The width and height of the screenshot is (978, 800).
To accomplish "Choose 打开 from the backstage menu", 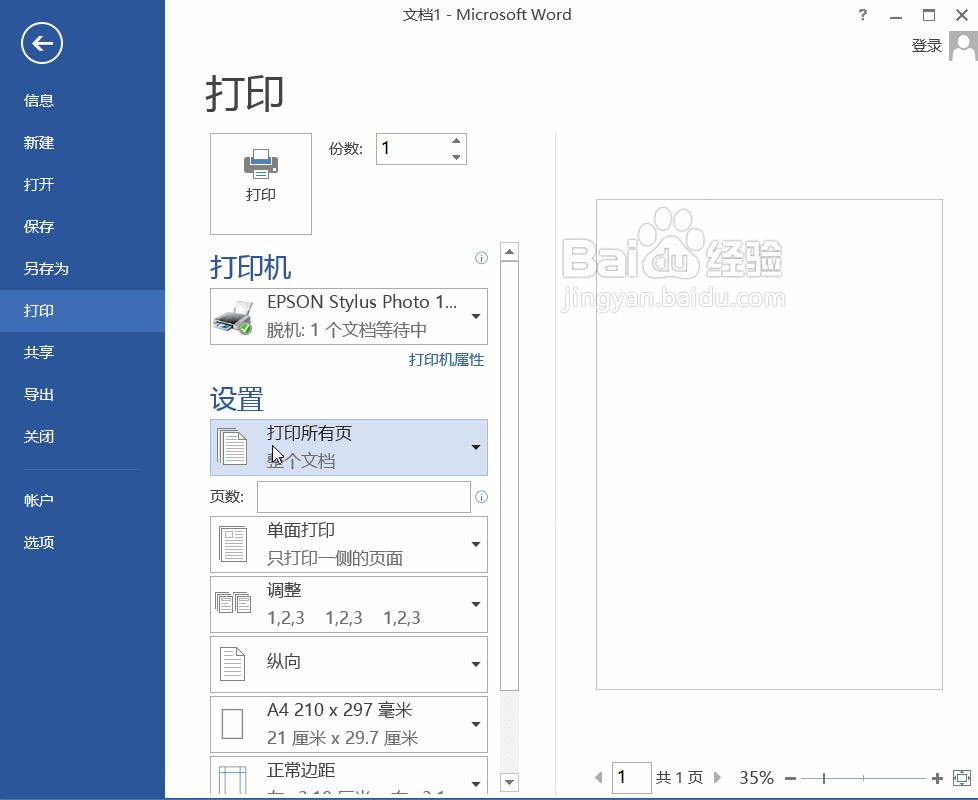I will pyautogui.click(x=39, y=185).
